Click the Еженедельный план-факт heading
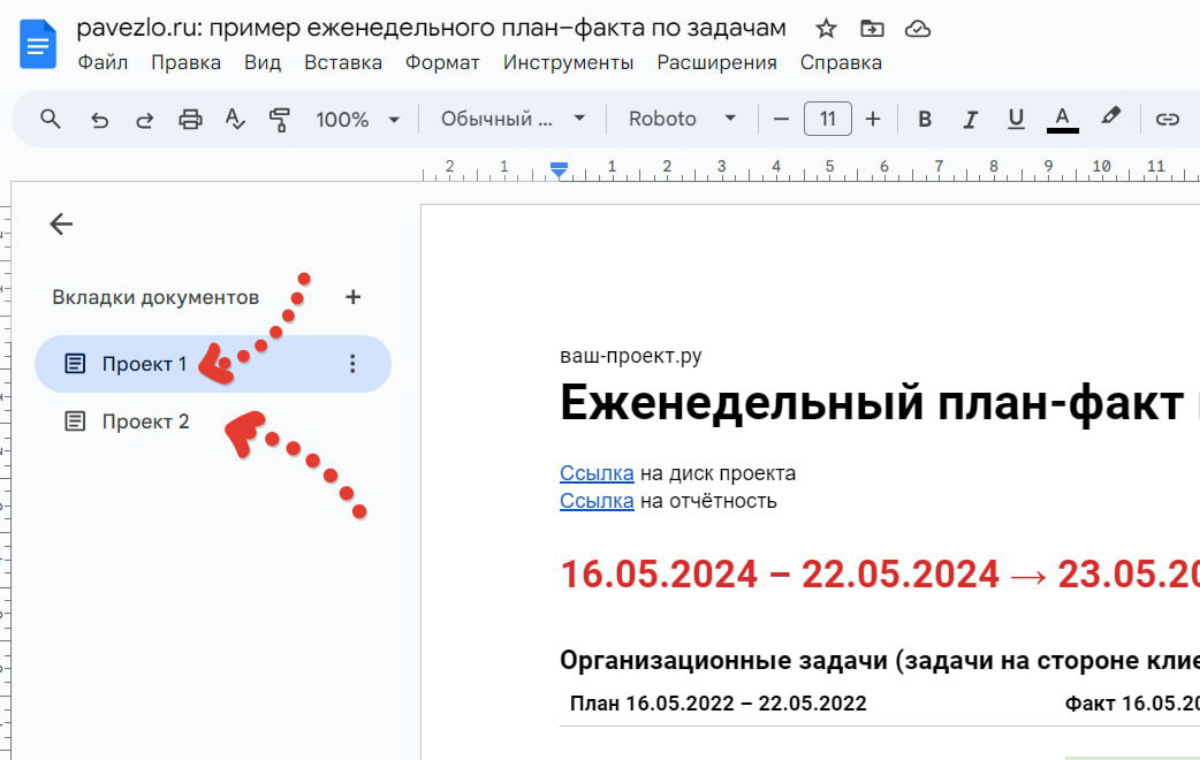1200x760 pixels. [x=879, y=403]
